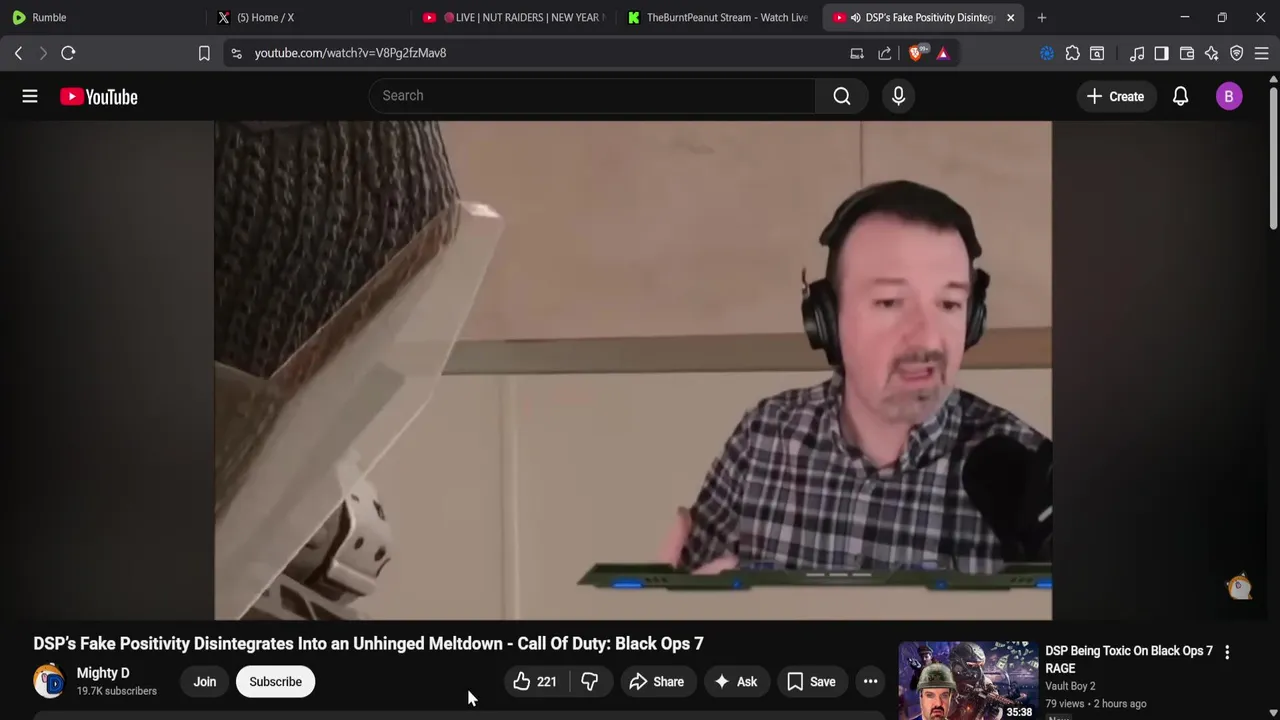Switch to the LIVE NUT RAIDERS tab
The width and height of the screenshot is (1280, 720).
513,17
